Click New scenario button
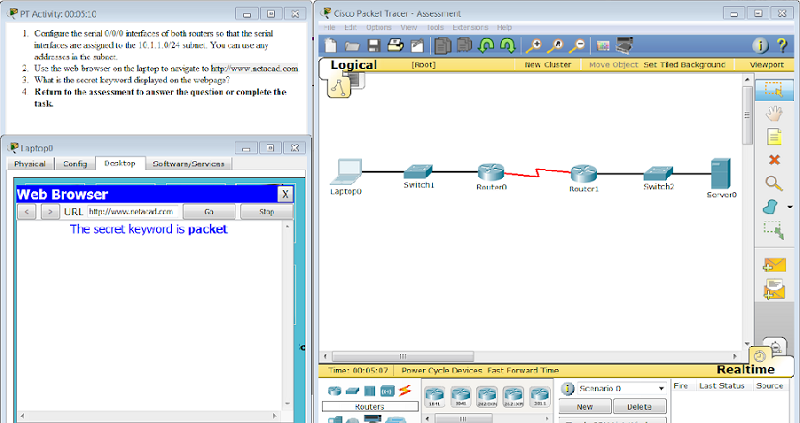800x423 pixels. point(585,407)
